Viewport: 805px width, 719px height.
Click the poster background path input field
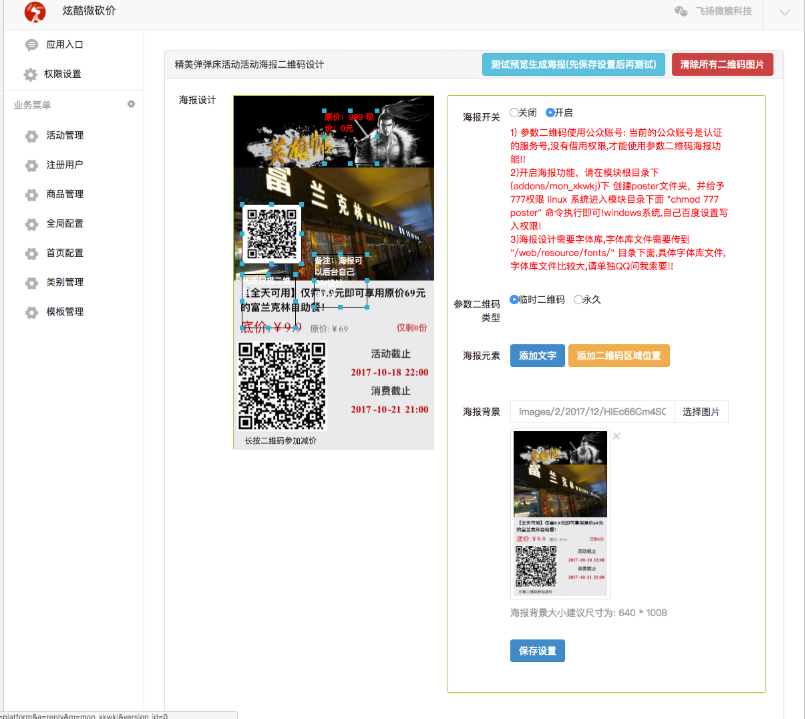coord(592,411)
